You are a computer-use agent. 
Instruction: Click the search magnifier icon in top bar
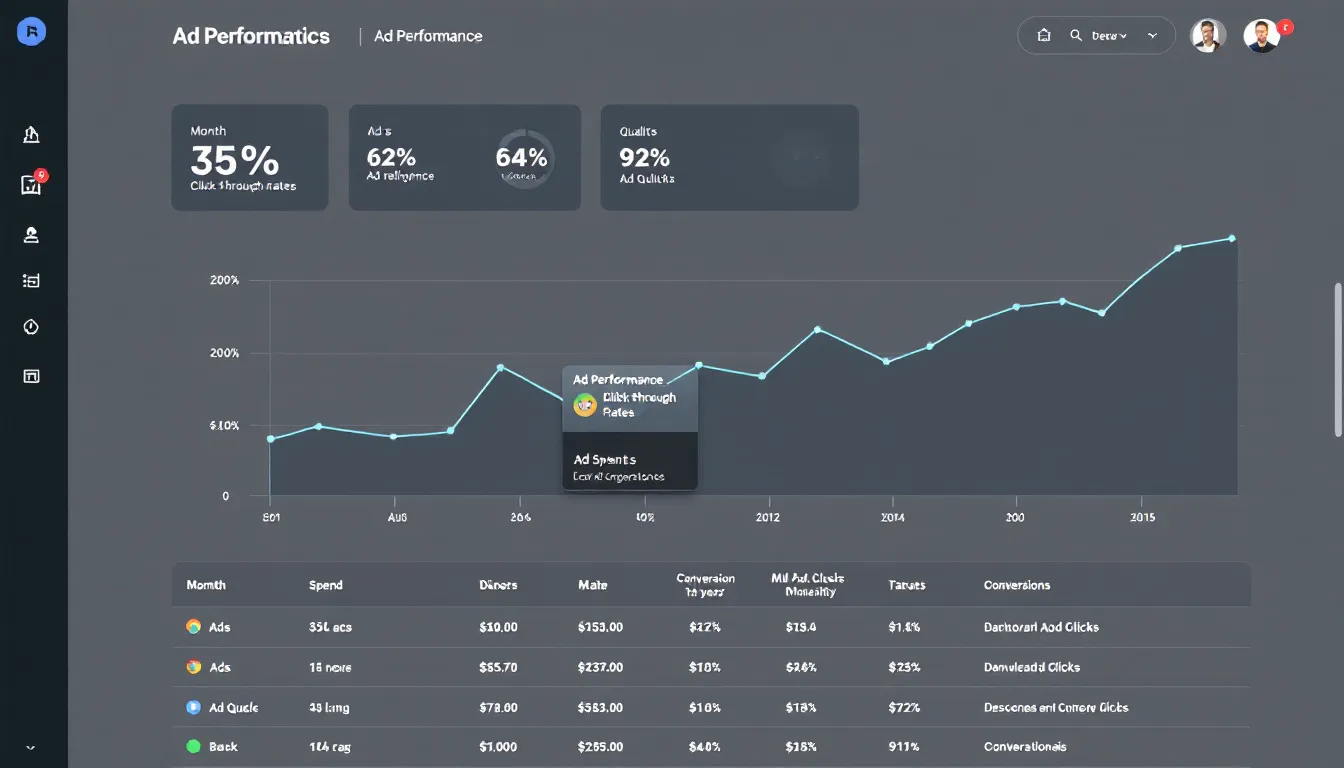tap(1076, 35)
